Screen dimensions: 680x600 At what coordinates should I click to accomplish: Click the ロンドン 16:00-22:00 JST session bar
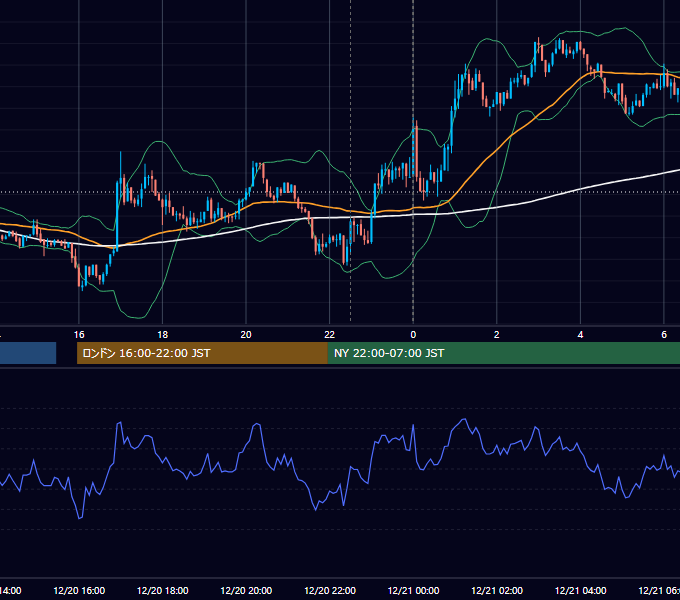click(x=202, y=353)
